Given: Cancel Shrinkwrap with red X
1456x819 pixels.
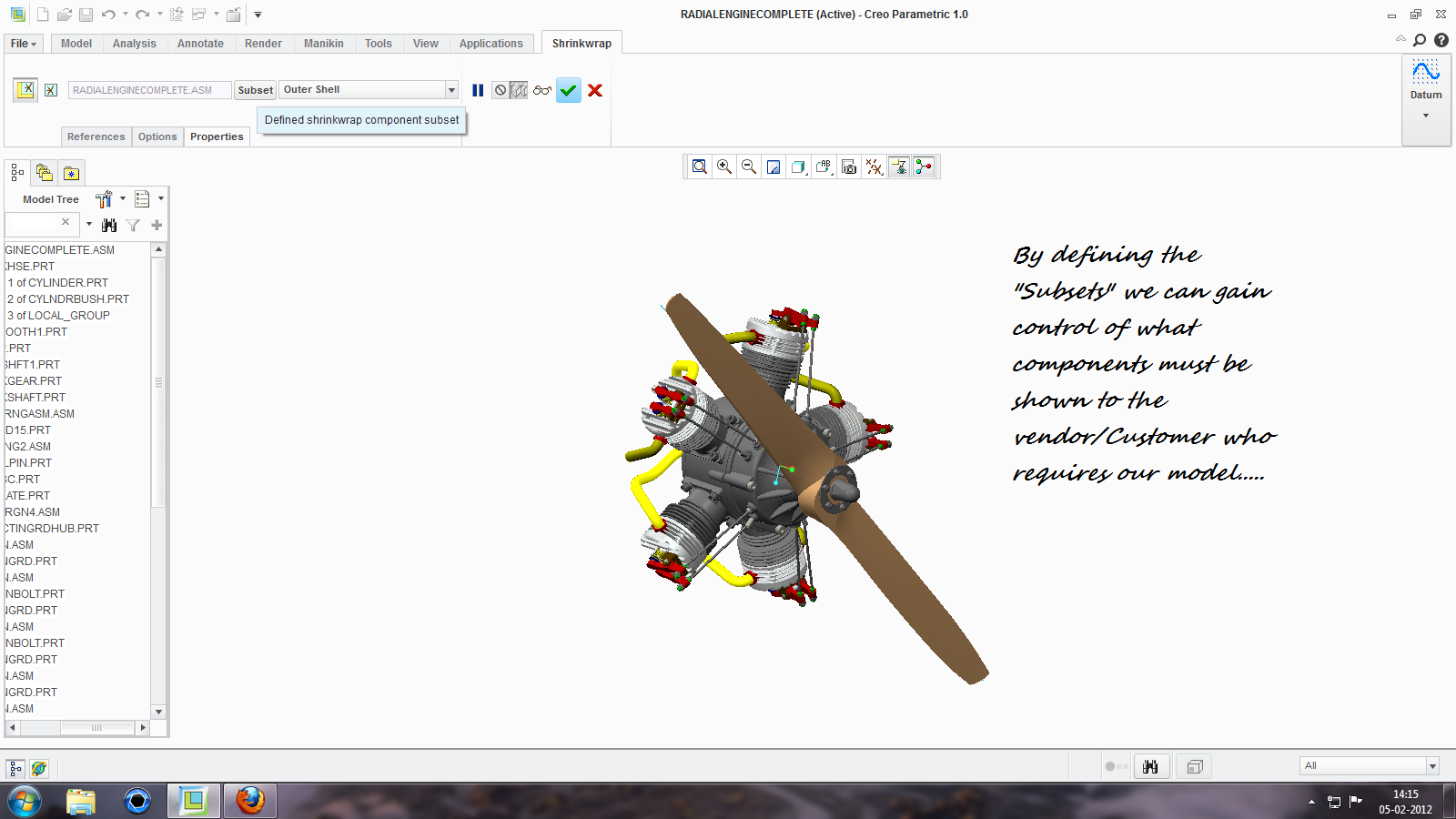Looking at the screenshot, I should [595, 90].
